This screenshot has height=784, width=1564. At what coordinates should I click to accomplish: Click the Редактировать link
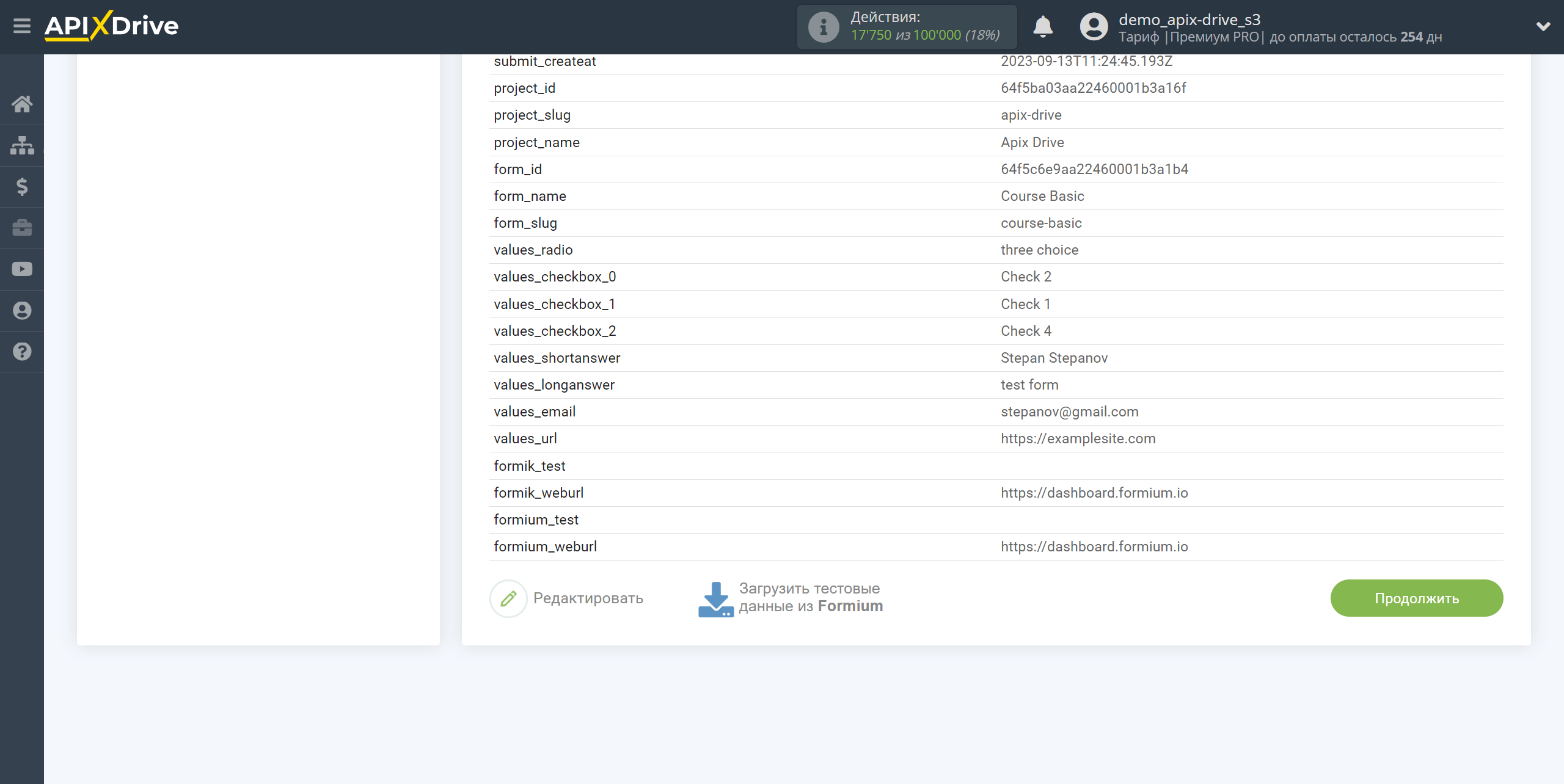coord(588,598)
